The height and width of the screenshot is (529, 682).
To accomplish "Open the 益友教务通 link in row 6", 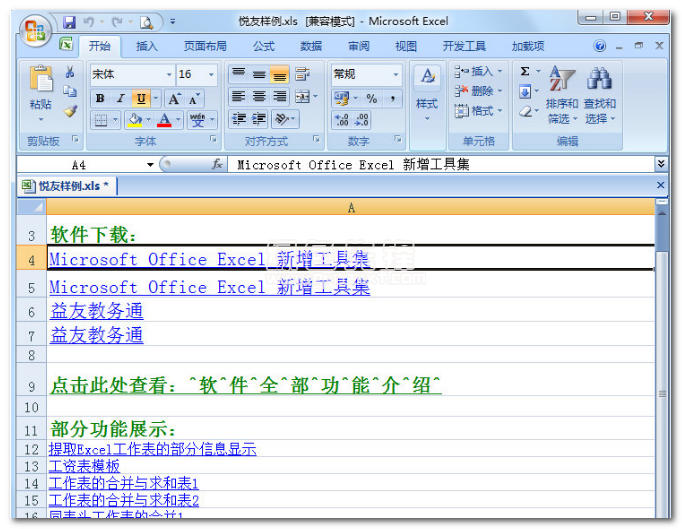I will pyautogui.click(x=97, y=311).
